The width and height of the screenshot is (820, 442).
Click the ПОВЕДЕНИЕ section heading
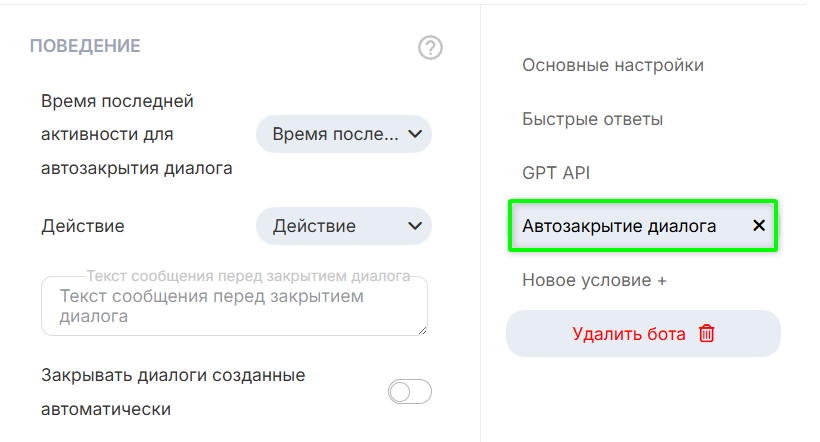pos(85,46)
